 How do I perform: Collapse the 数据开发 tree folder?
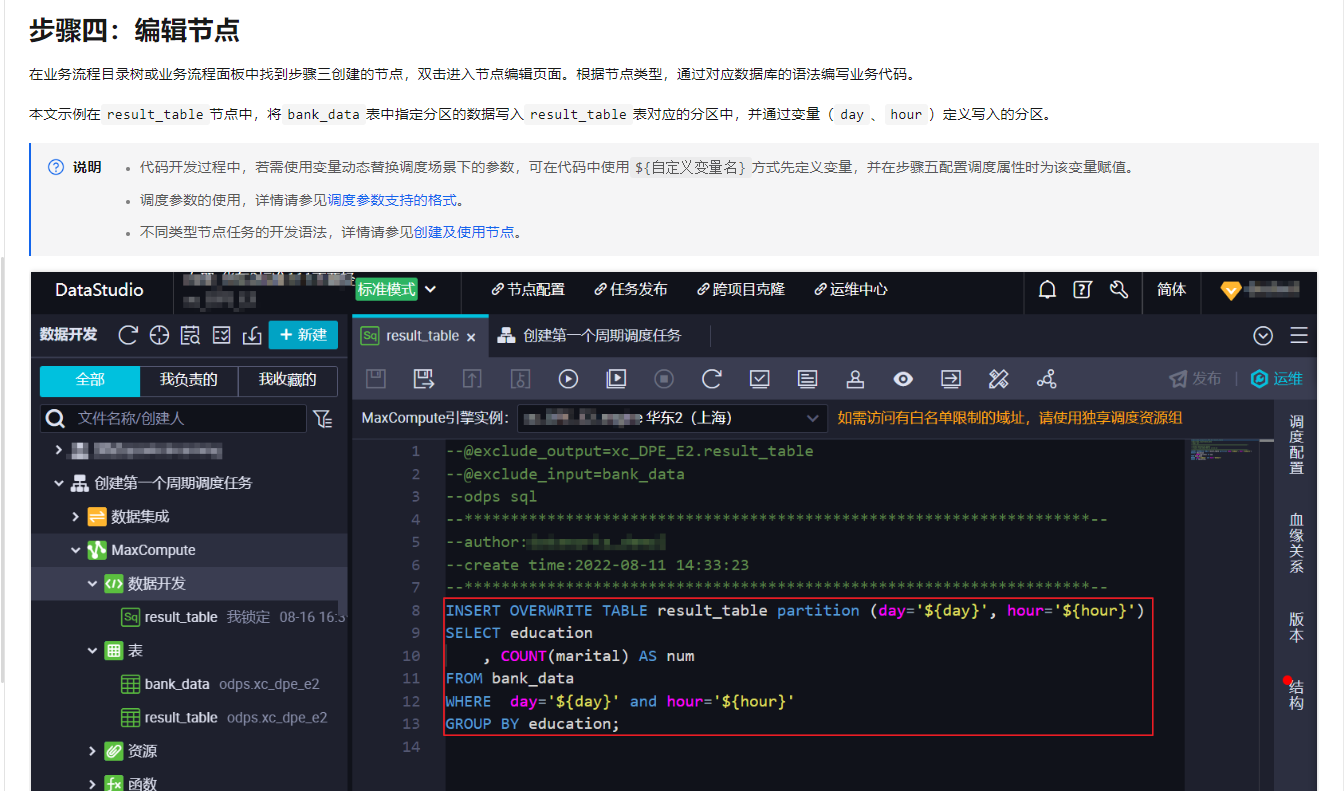[92, 584]
